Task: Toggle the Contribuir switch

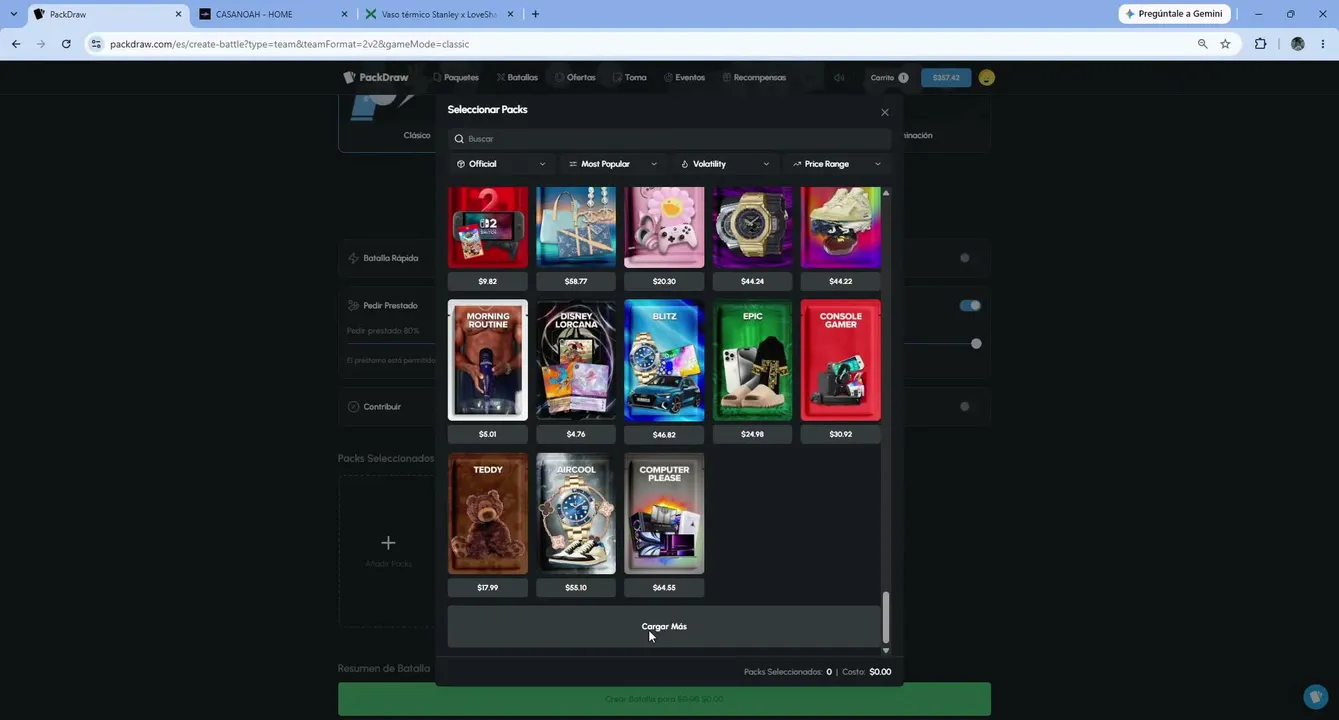Action: pos(969,407)
